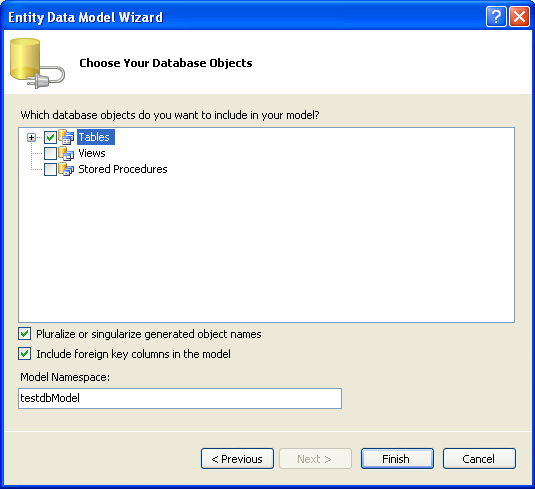The width and height of the screenshot is (535, 489).
Task: Click the database plug wizard icon
Action: (37, 63)
